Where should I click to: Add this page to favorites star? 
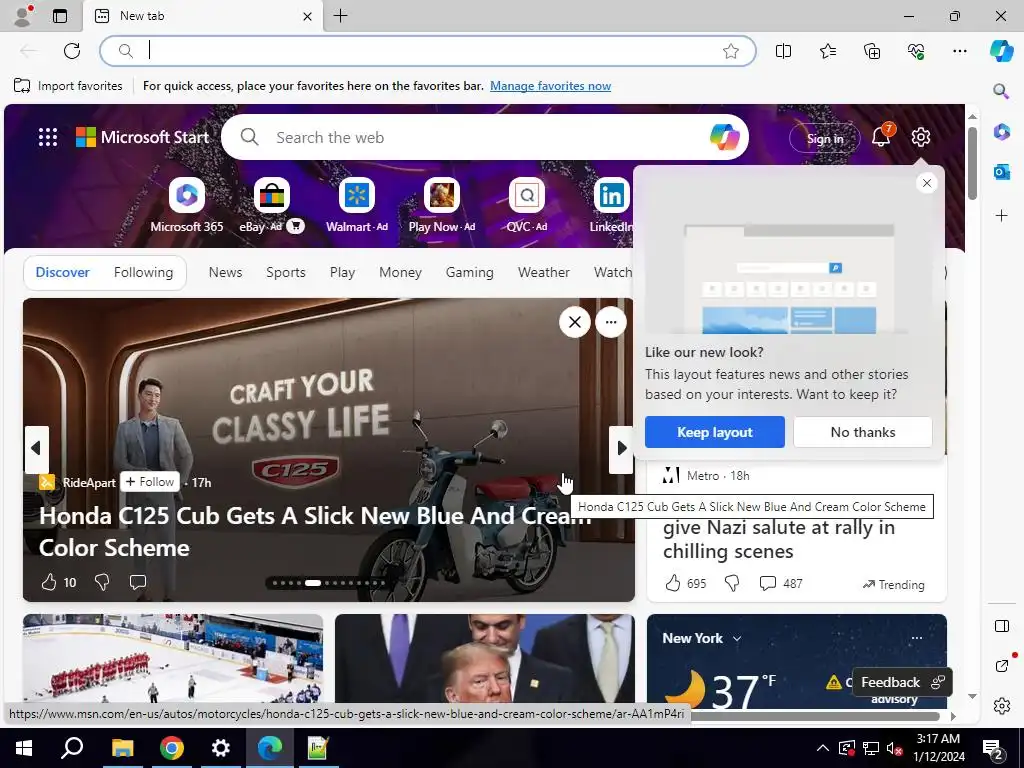tap(731, 51)
